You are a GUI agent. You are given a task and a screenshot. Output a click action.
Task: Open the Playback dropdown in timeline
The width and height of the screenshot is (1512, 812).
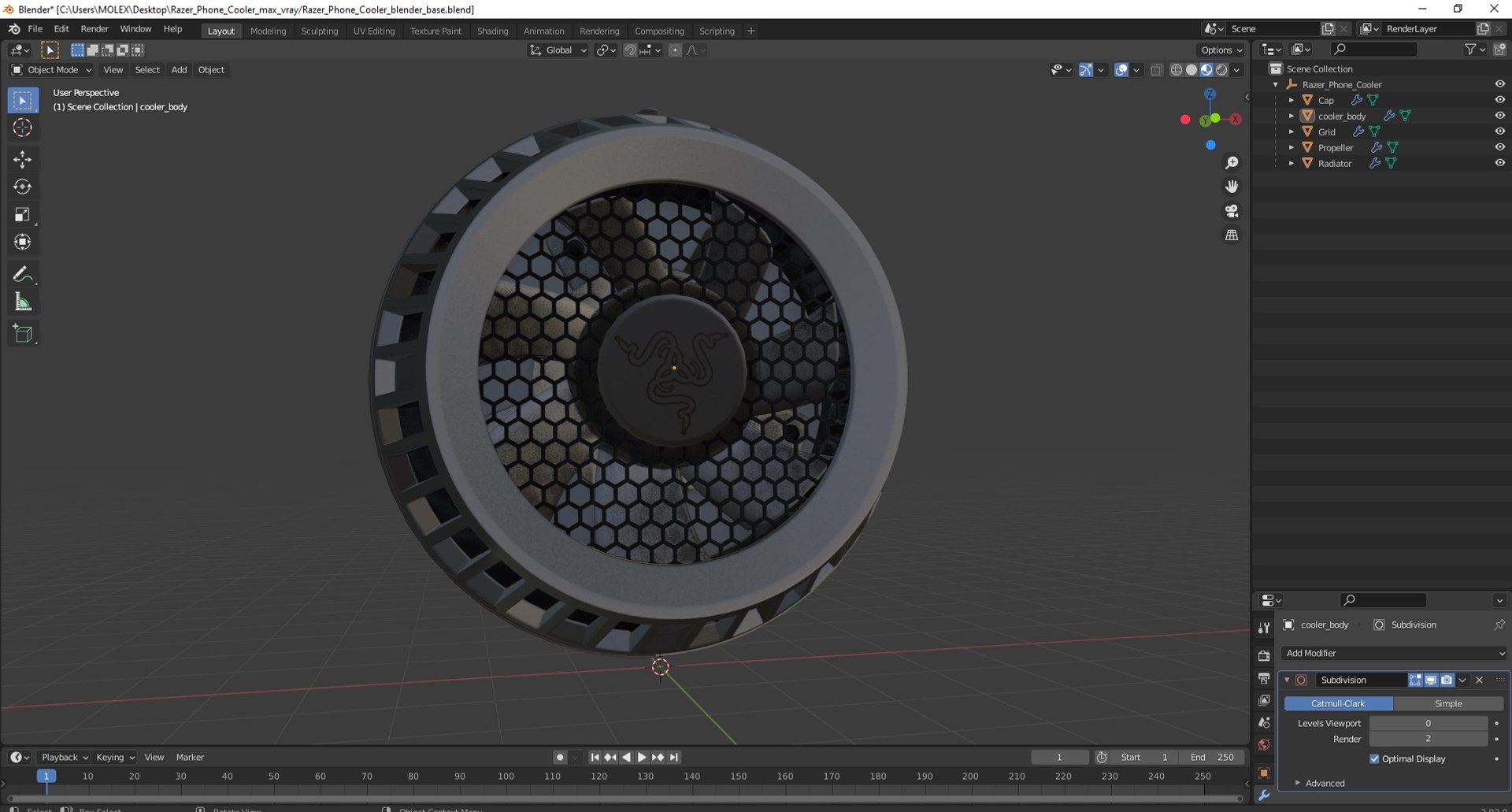64,758
